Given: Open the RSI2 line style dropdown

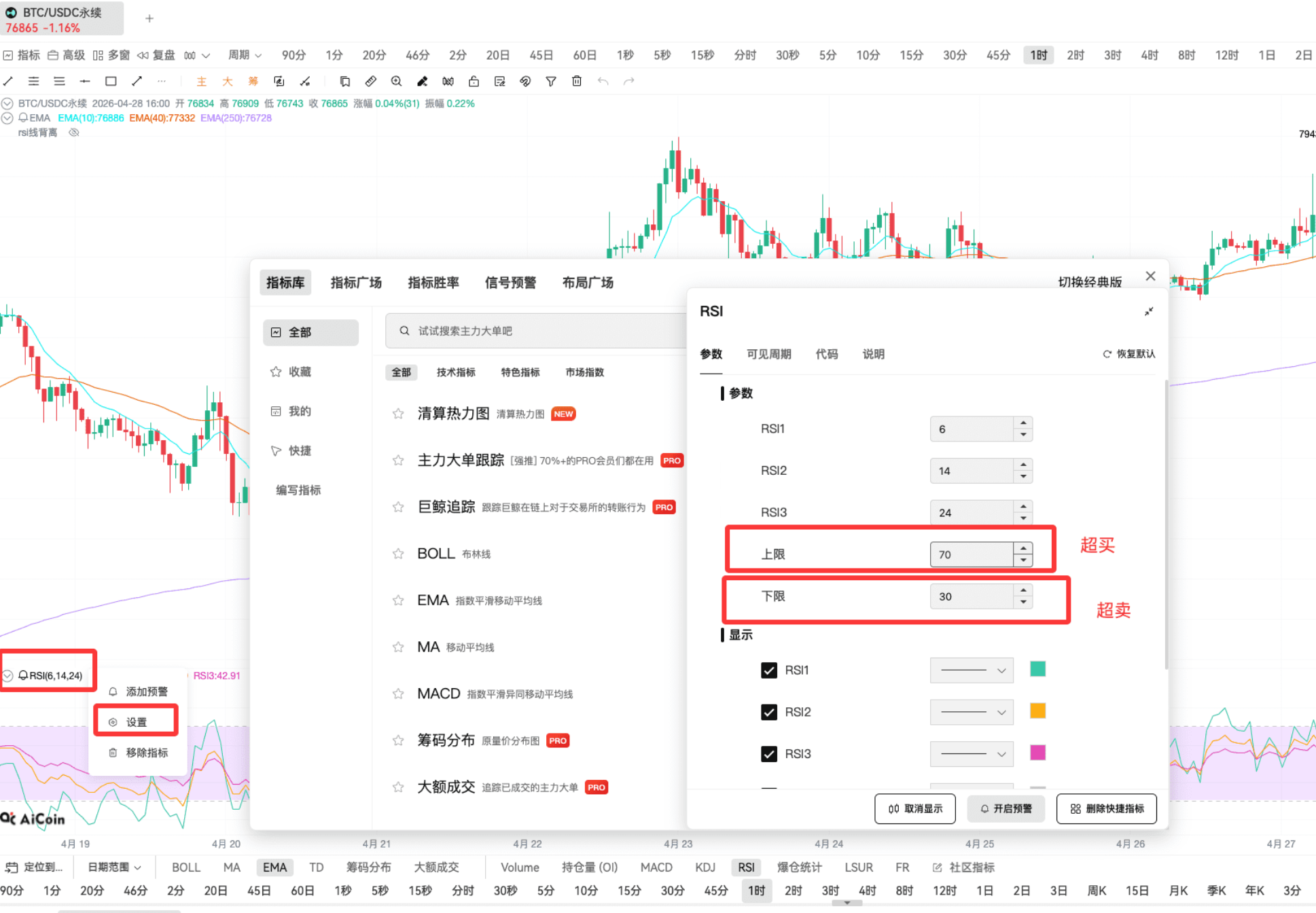Looking at the screenshot, I should (972, 712).
